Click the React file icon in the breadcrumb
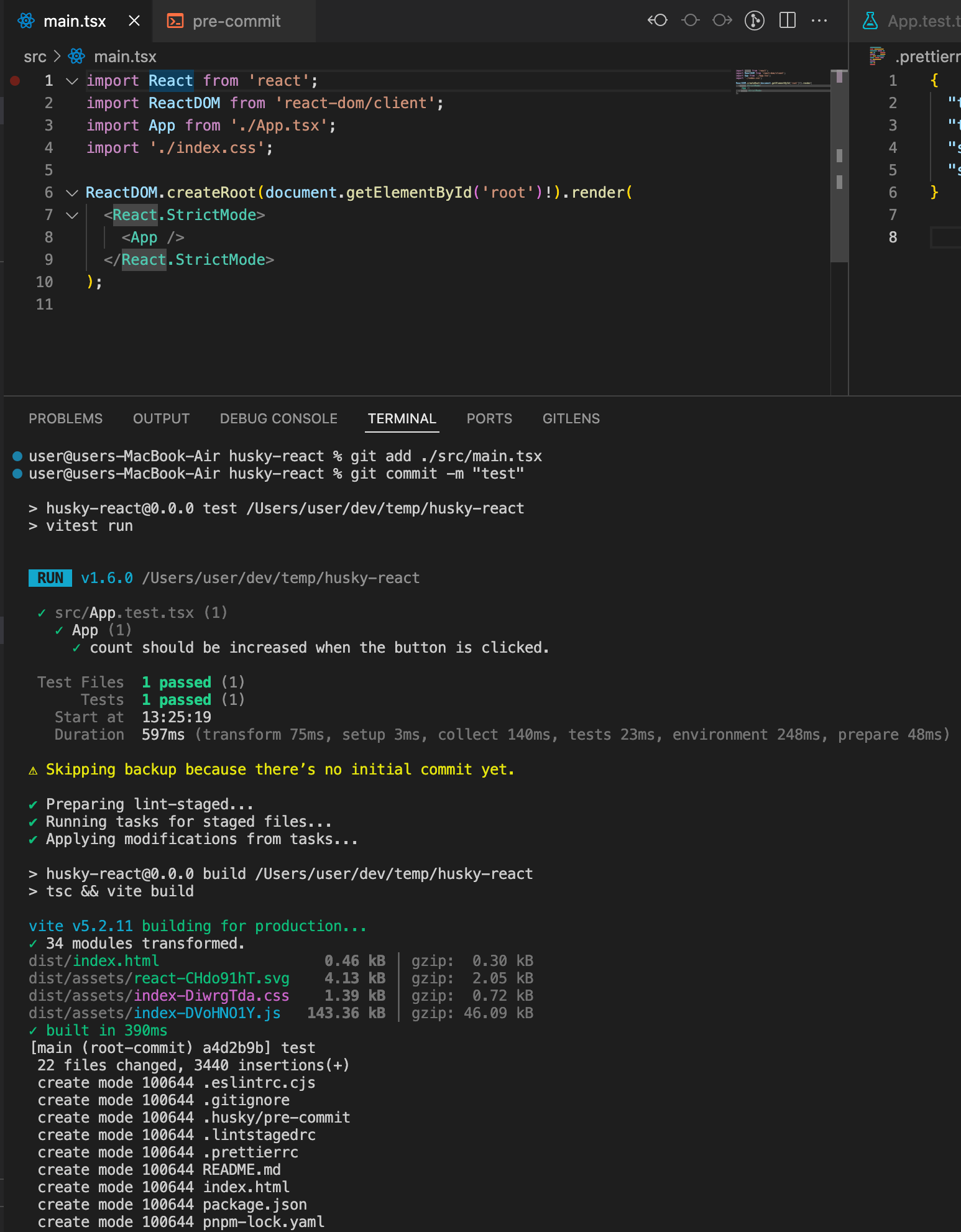961x1232 pixels. (76, 57)
